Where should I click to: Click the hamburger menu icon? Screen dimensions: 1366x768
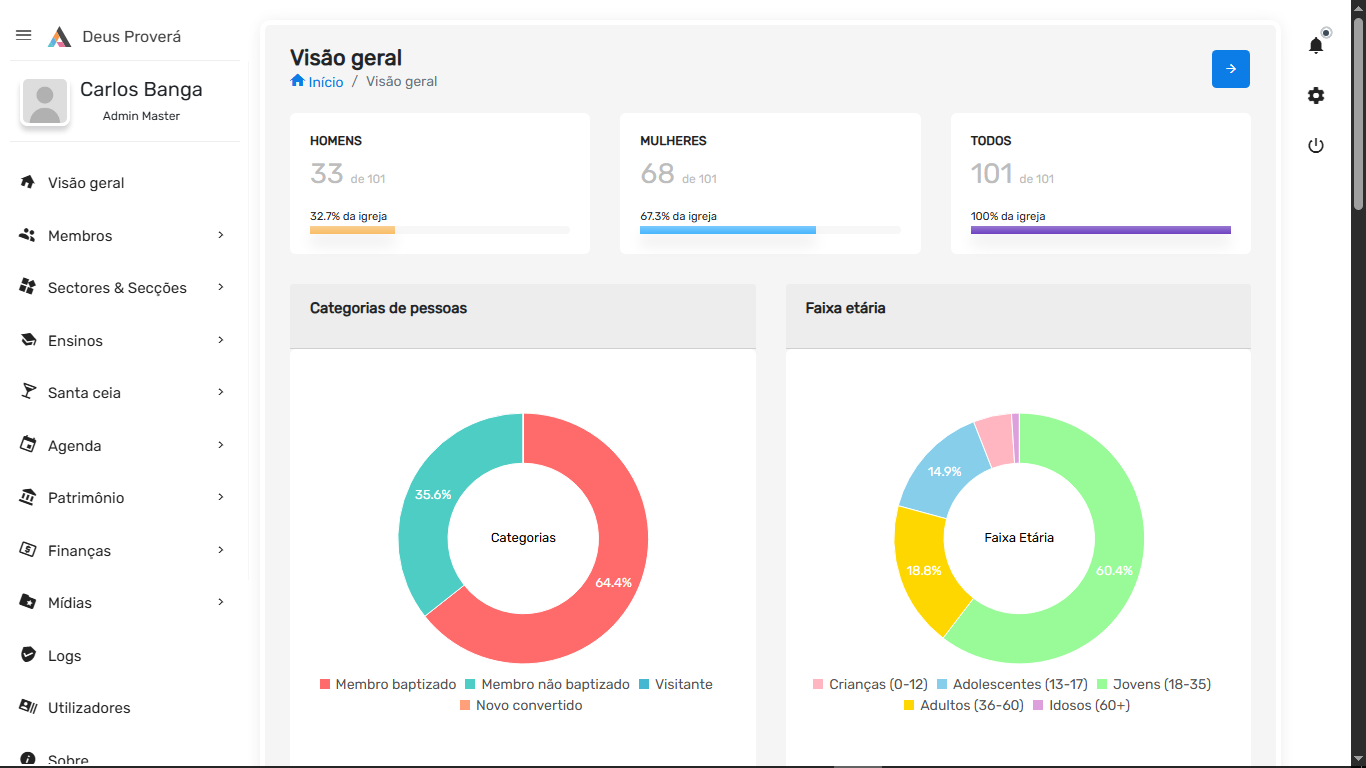point(24,35)
